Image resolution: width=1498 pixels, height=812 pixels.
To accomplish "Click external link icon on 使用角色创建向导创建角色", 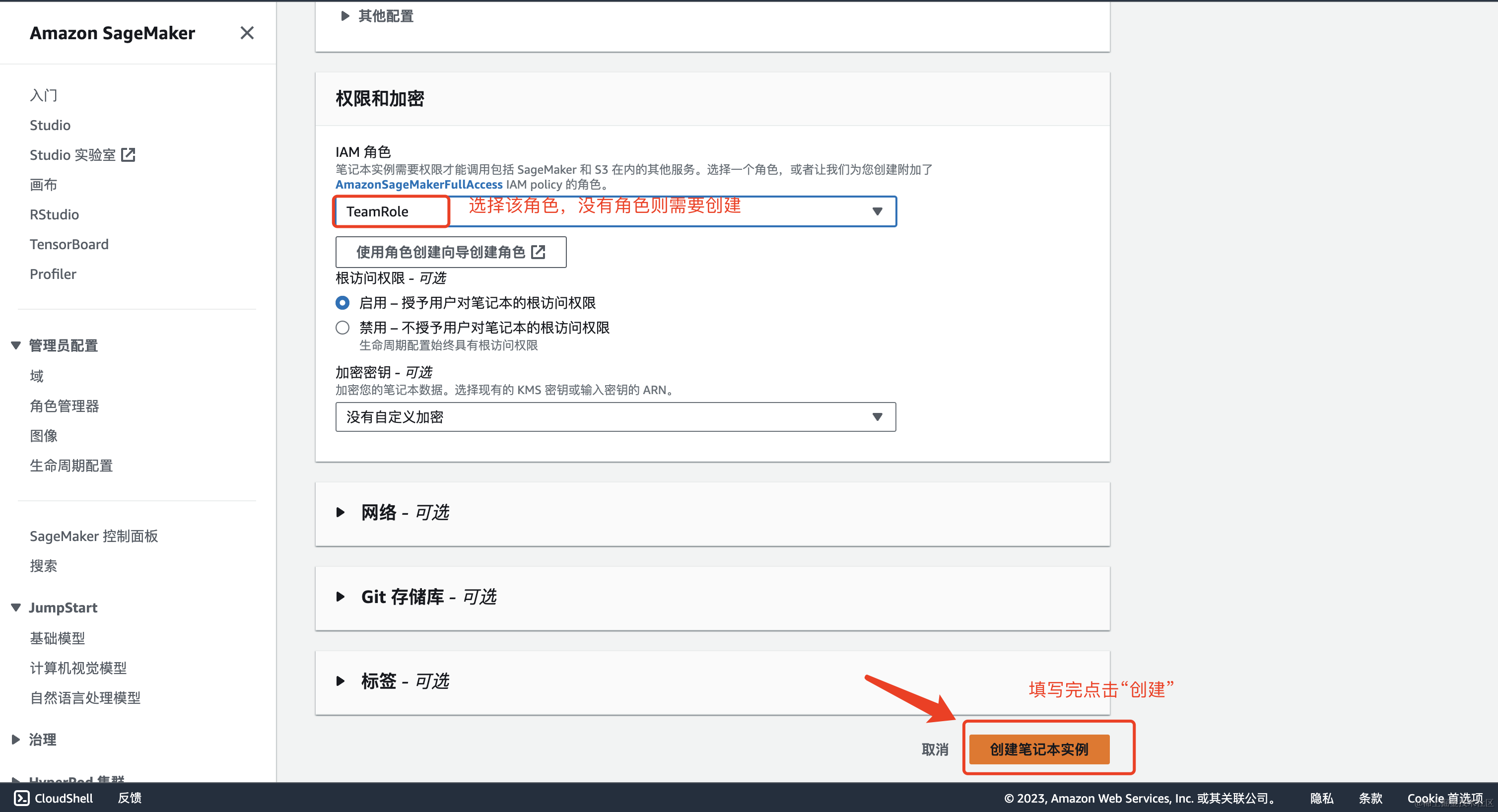I will [x=539, y=252].
